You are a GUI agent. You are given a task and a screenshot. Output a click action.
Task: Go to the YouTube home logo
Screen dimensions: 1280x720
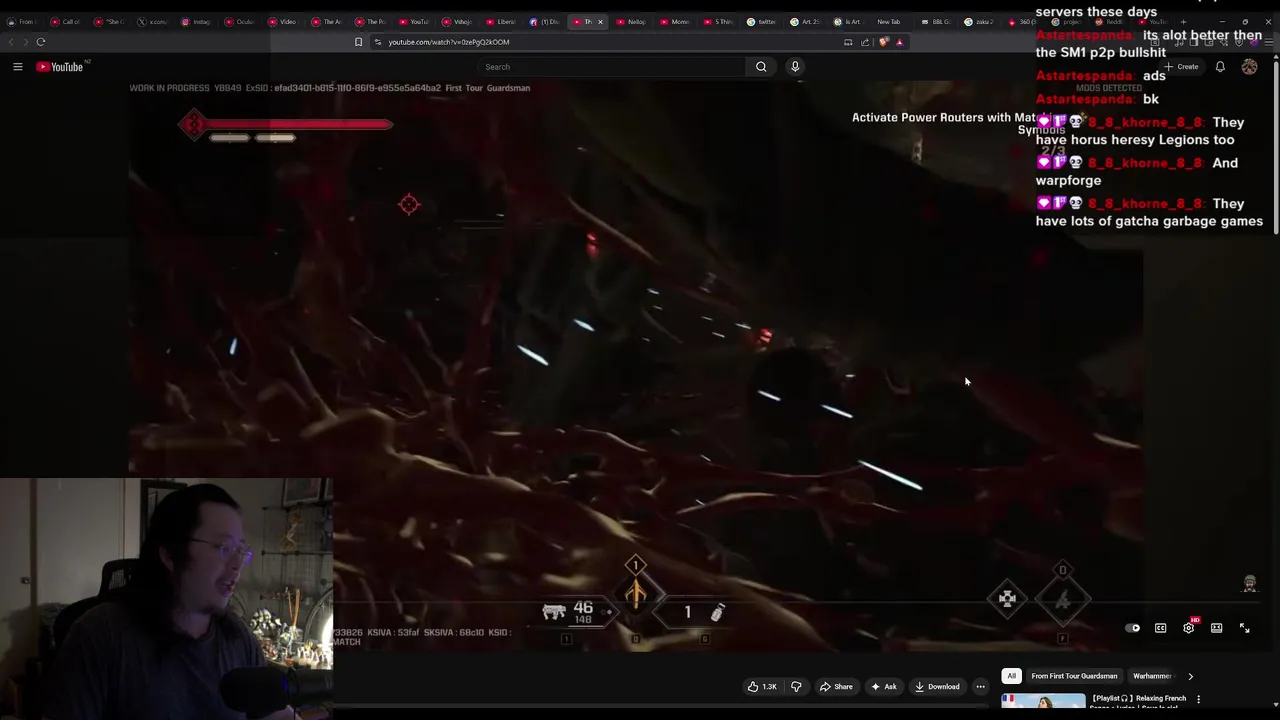[60, 67]
